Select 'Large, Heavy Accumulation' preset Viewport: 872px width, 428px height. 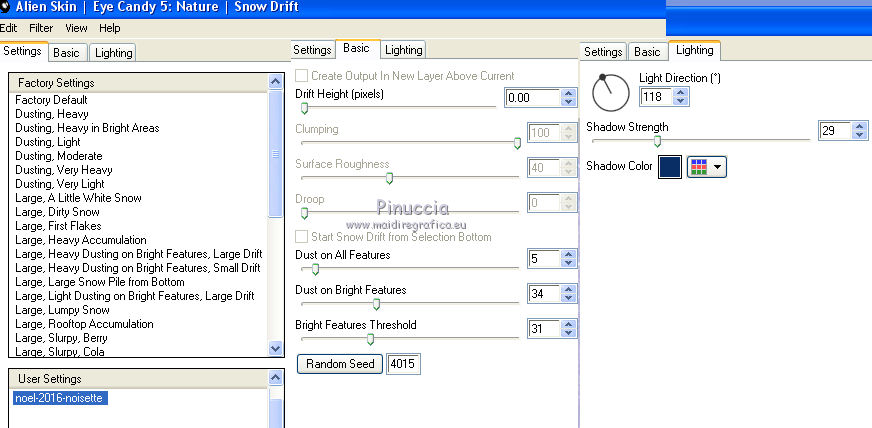pyautogui.click(x=81, y=240)
